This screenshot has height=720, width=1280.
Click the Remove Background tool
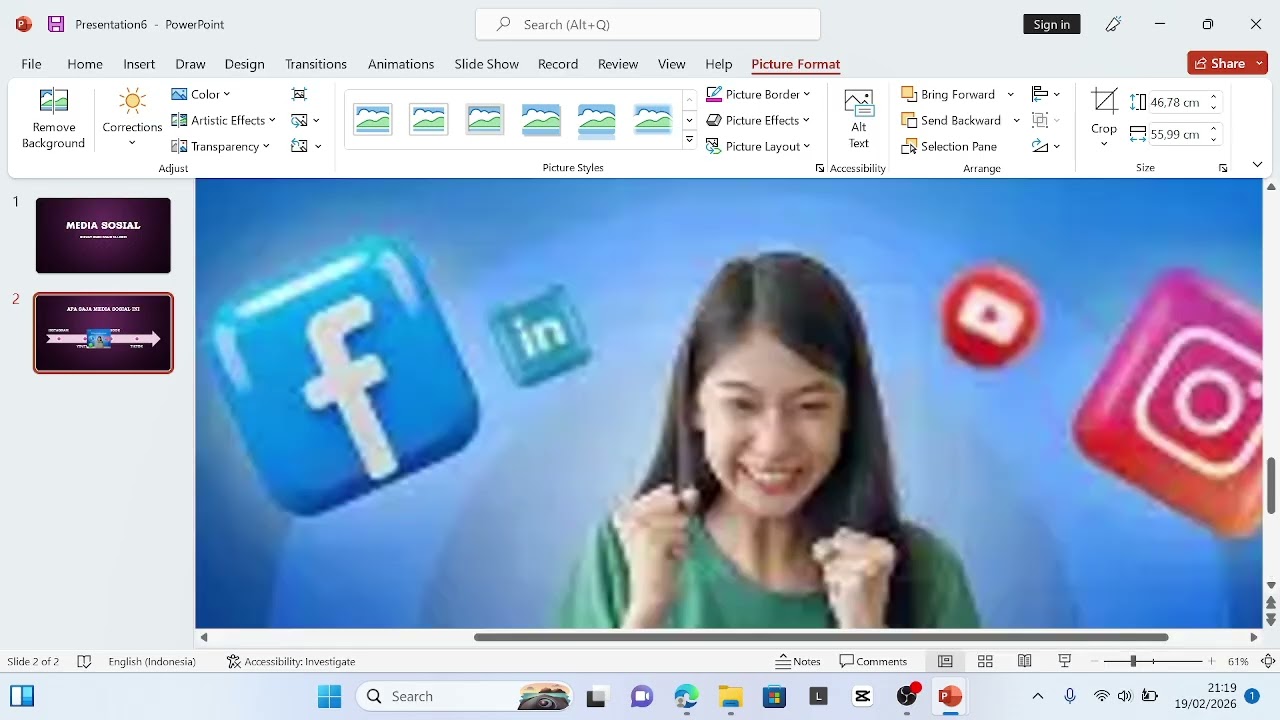[53, 119]
